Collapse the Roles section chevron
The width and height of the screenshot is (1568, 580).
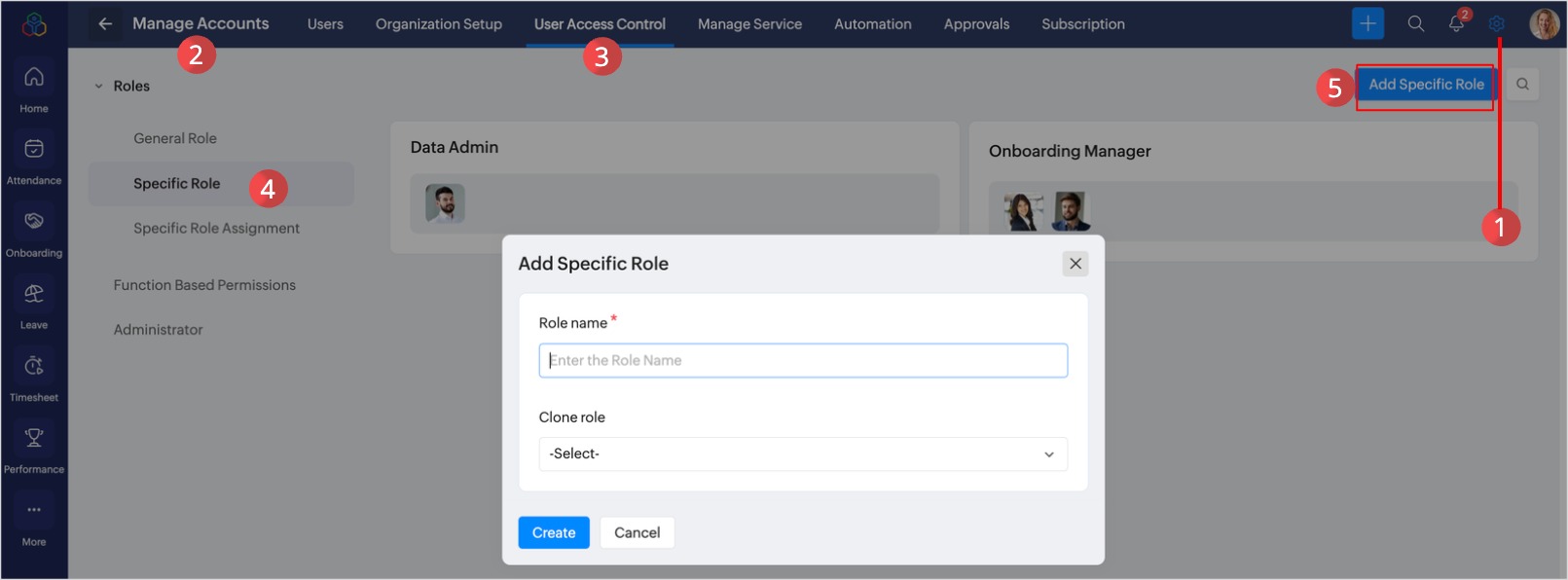(x=98, y=87)
